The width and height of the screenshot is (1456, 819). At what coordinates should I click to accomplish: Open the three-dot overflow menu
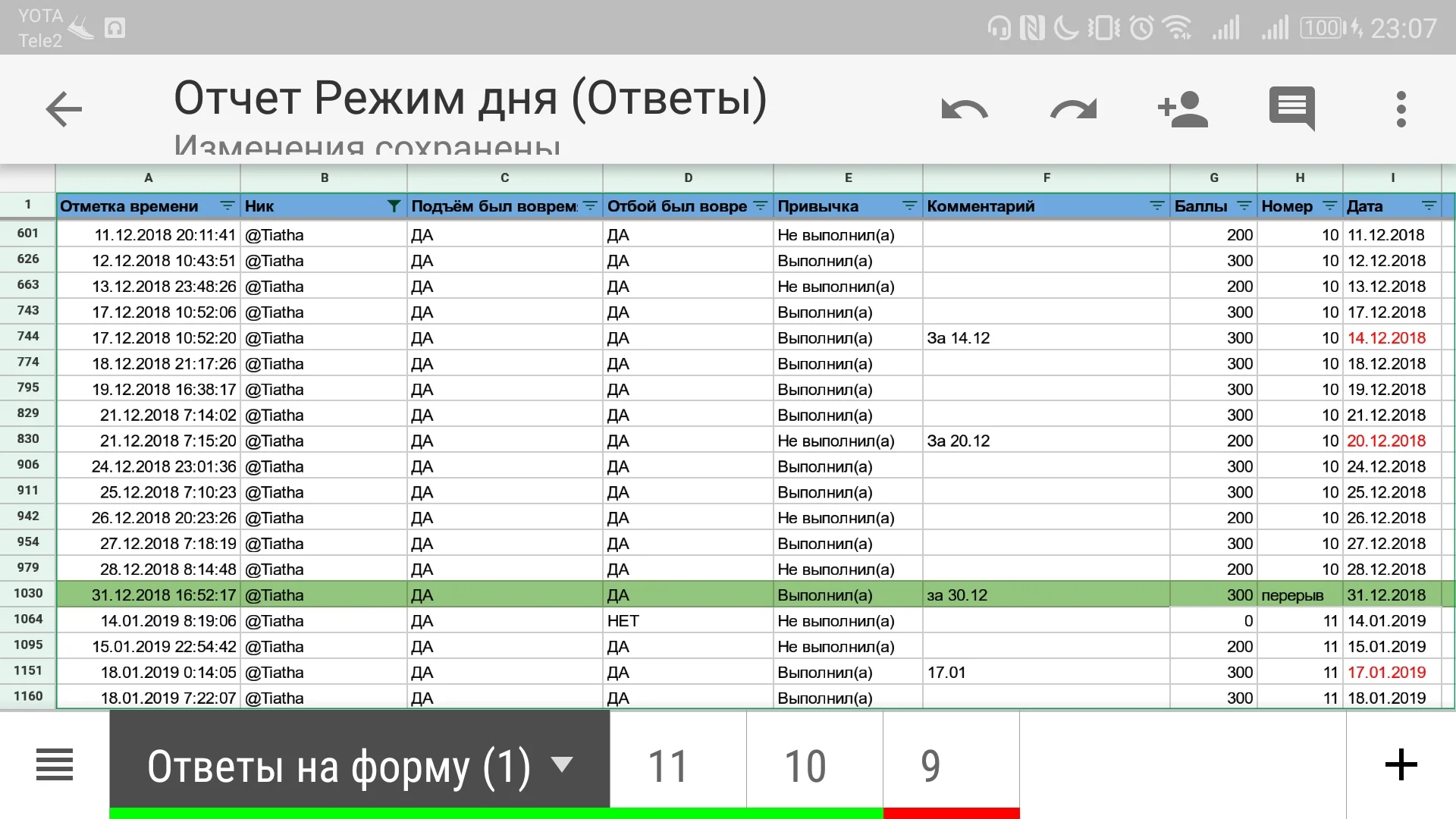(1401, 108)
